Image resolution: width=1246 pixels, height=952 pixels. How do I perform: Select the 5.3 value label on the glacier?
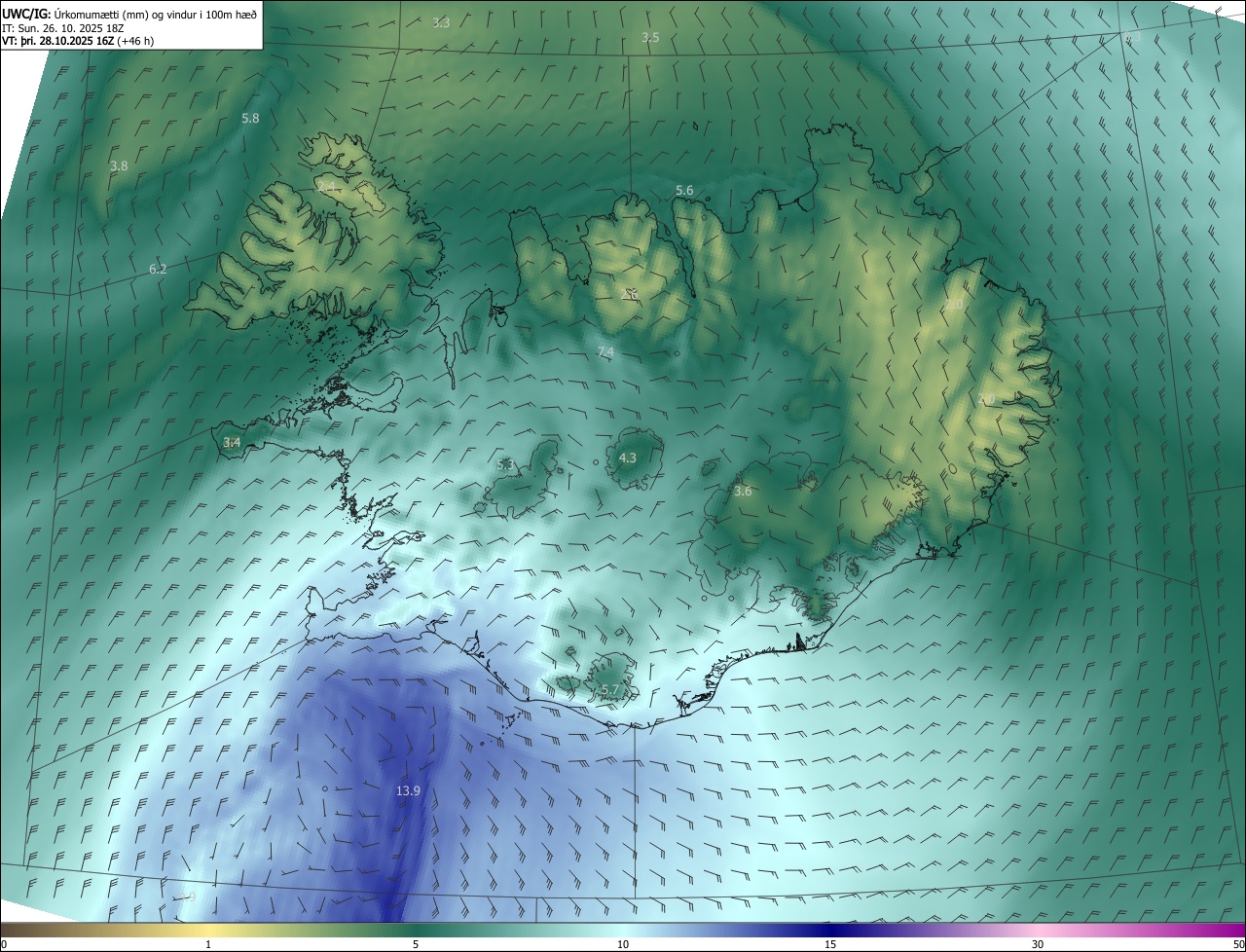pos(505,465)
